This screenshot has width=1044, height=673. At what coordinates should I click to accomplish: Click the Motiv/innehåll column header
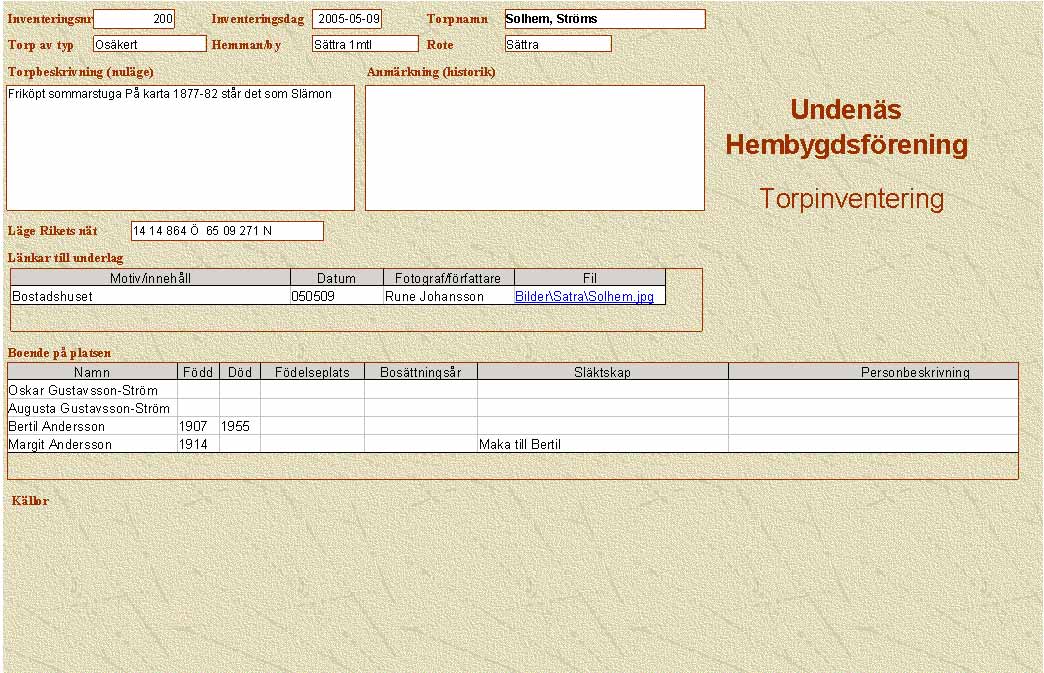pyautogui.click(x=150, y=278)
